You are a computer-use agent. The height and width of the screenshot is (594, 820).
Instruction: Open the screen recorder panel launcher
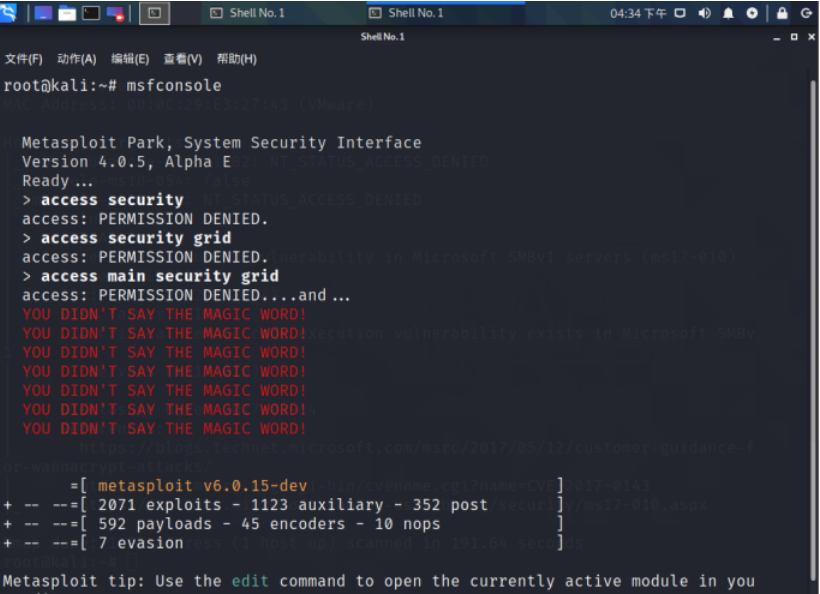coord(115,13)
